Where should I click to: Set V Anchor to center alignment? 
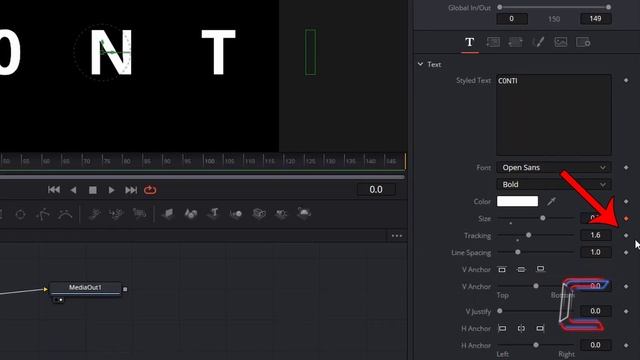[x=521, y=269]
